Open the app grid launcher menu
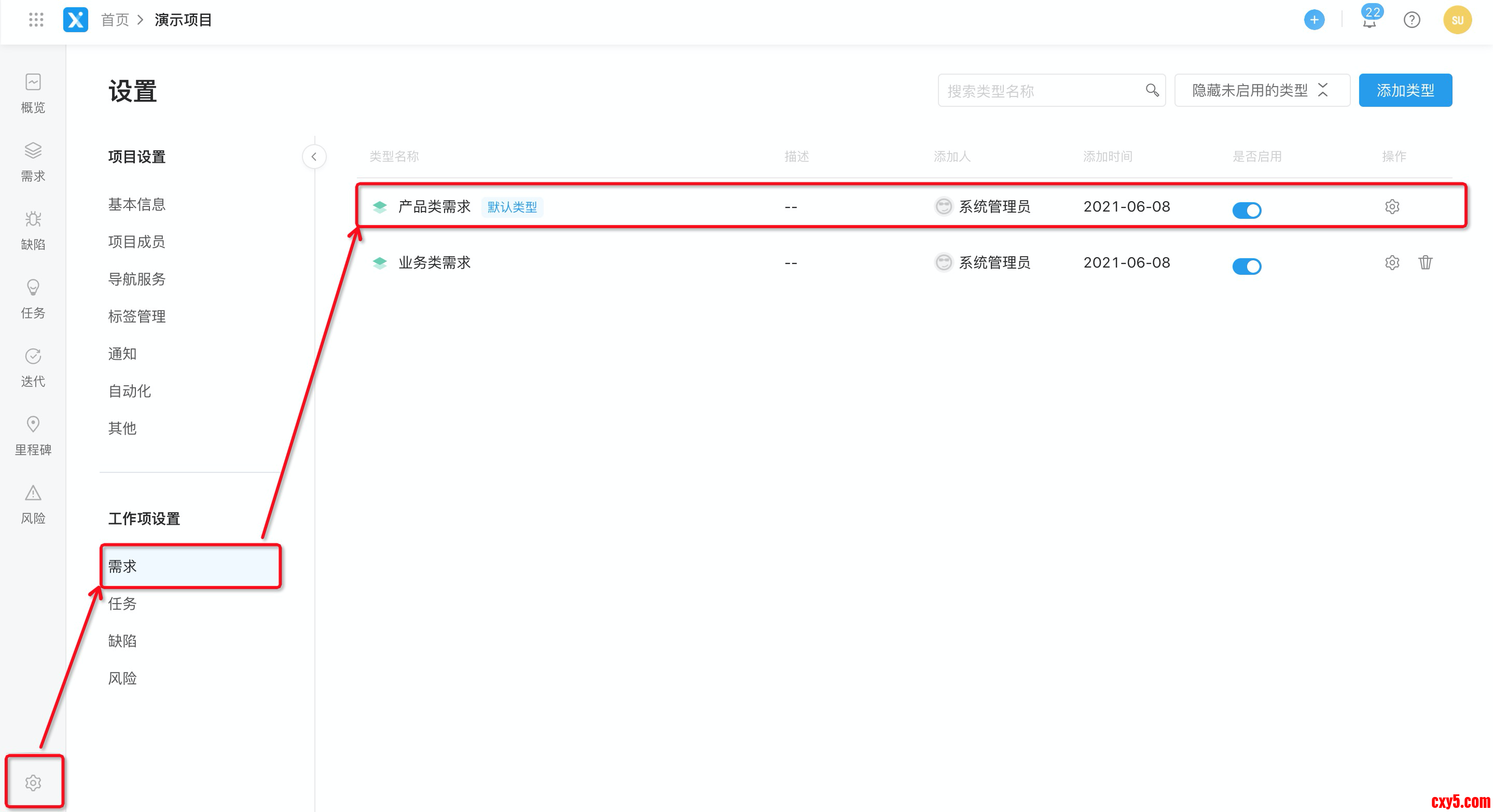 [36, 20]
